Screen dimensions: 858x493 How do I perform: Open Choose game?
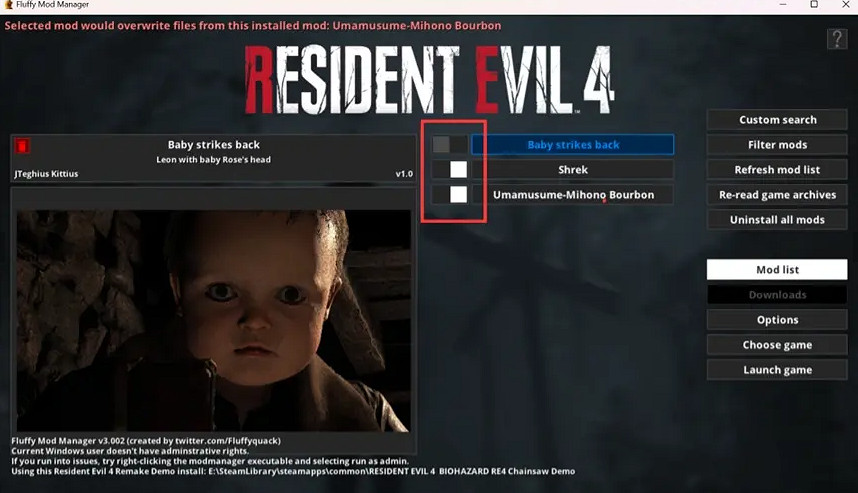click(777, 345)
